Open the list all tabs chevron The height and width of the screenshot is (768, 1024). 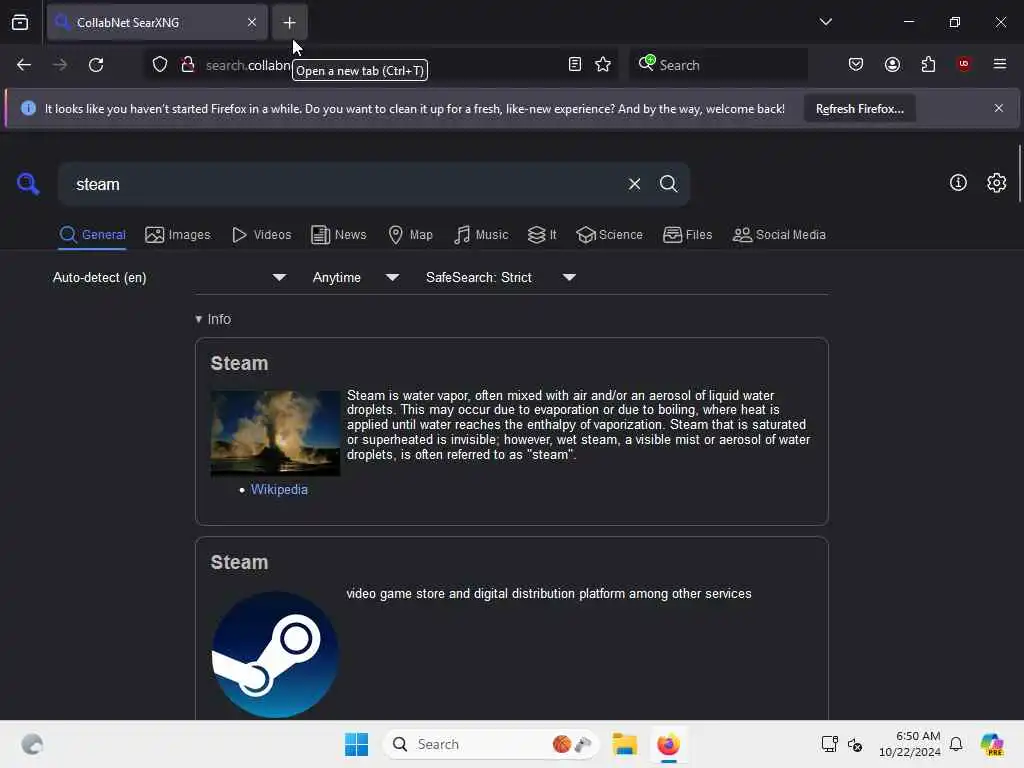[825, 22]
